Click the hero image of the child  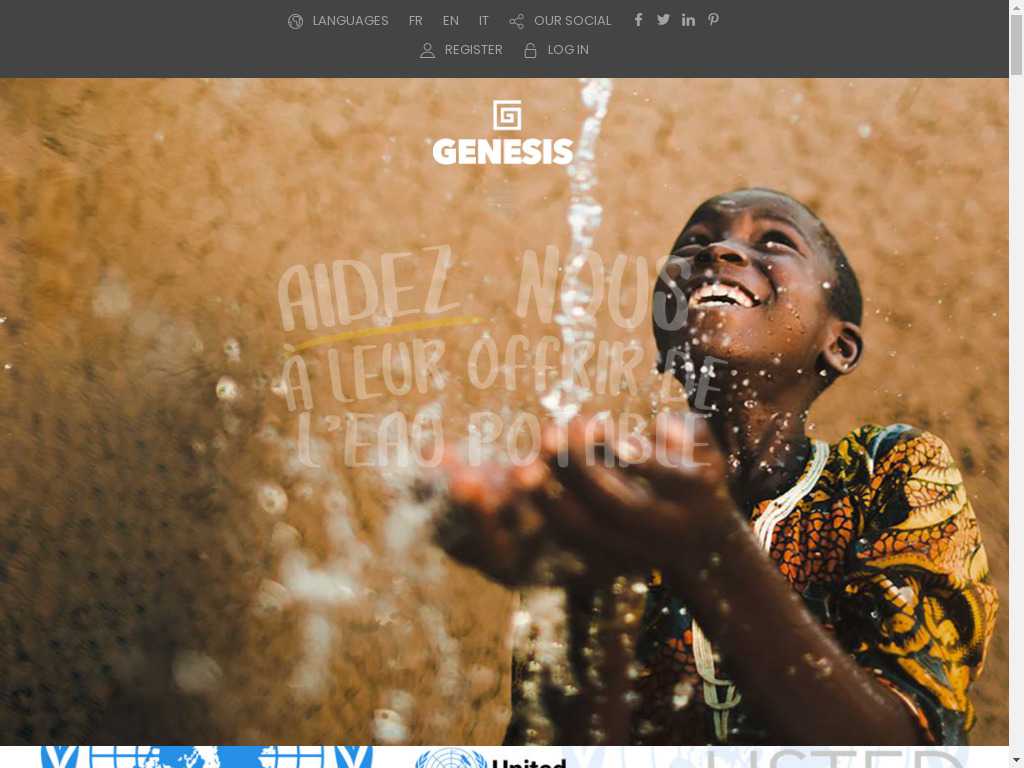coord(504,411)
